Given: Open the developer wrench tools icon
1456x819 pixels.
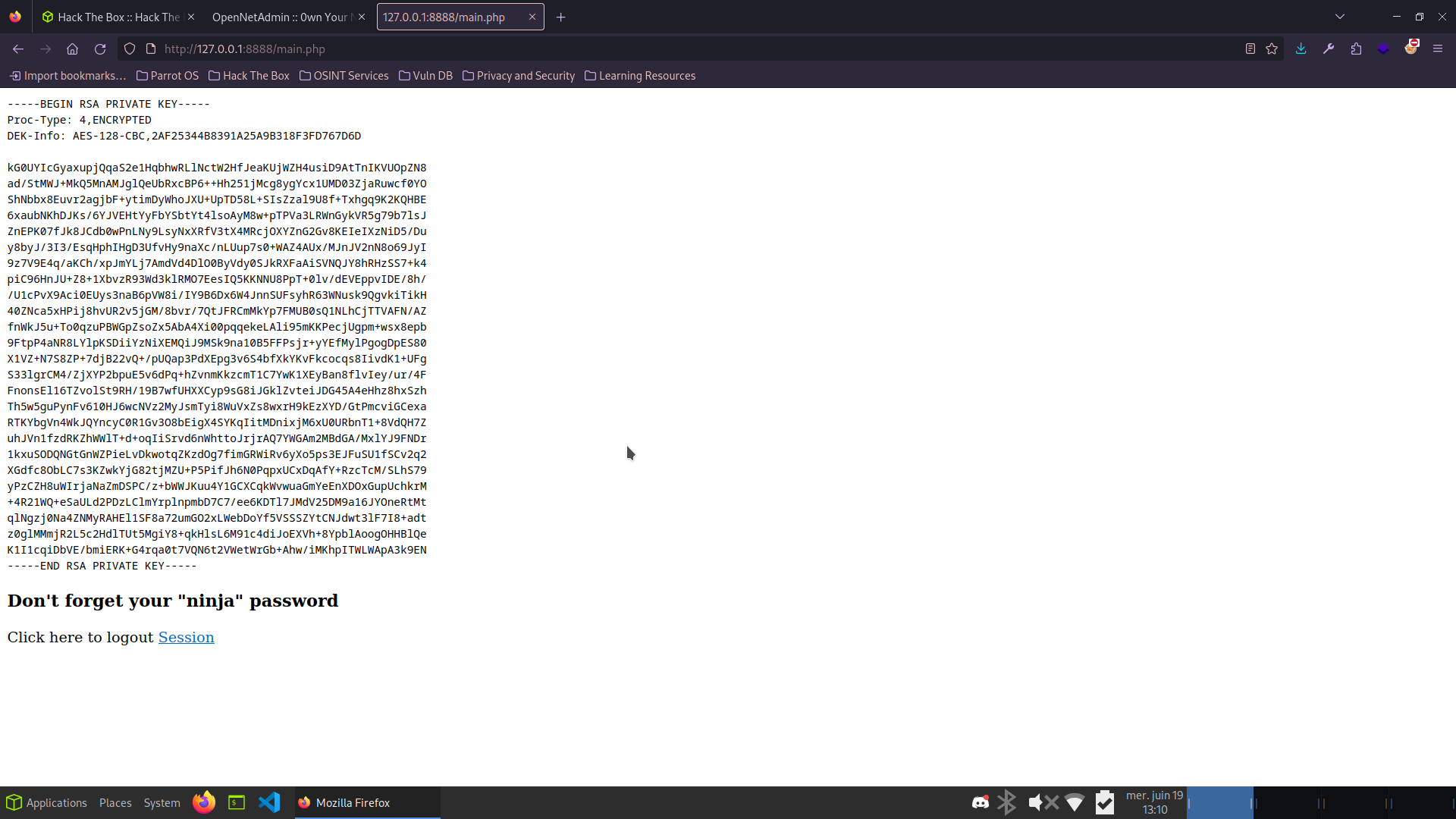Looking at the screenshot, I should [x=1329, y=49].
